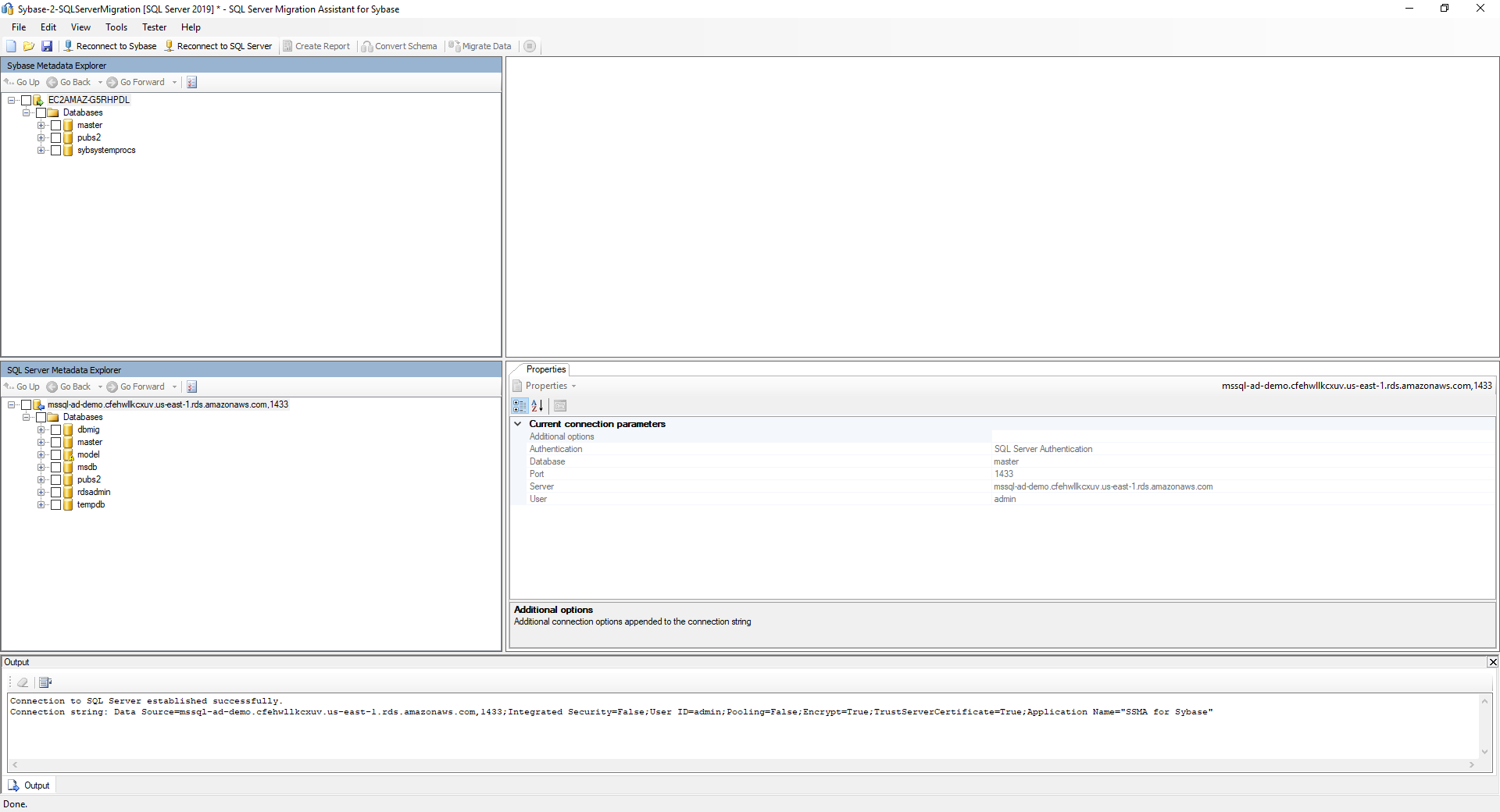Tick the Sybase master database checkbox
The width and height of the screenshot is (1500, 812).
[55, 125]
